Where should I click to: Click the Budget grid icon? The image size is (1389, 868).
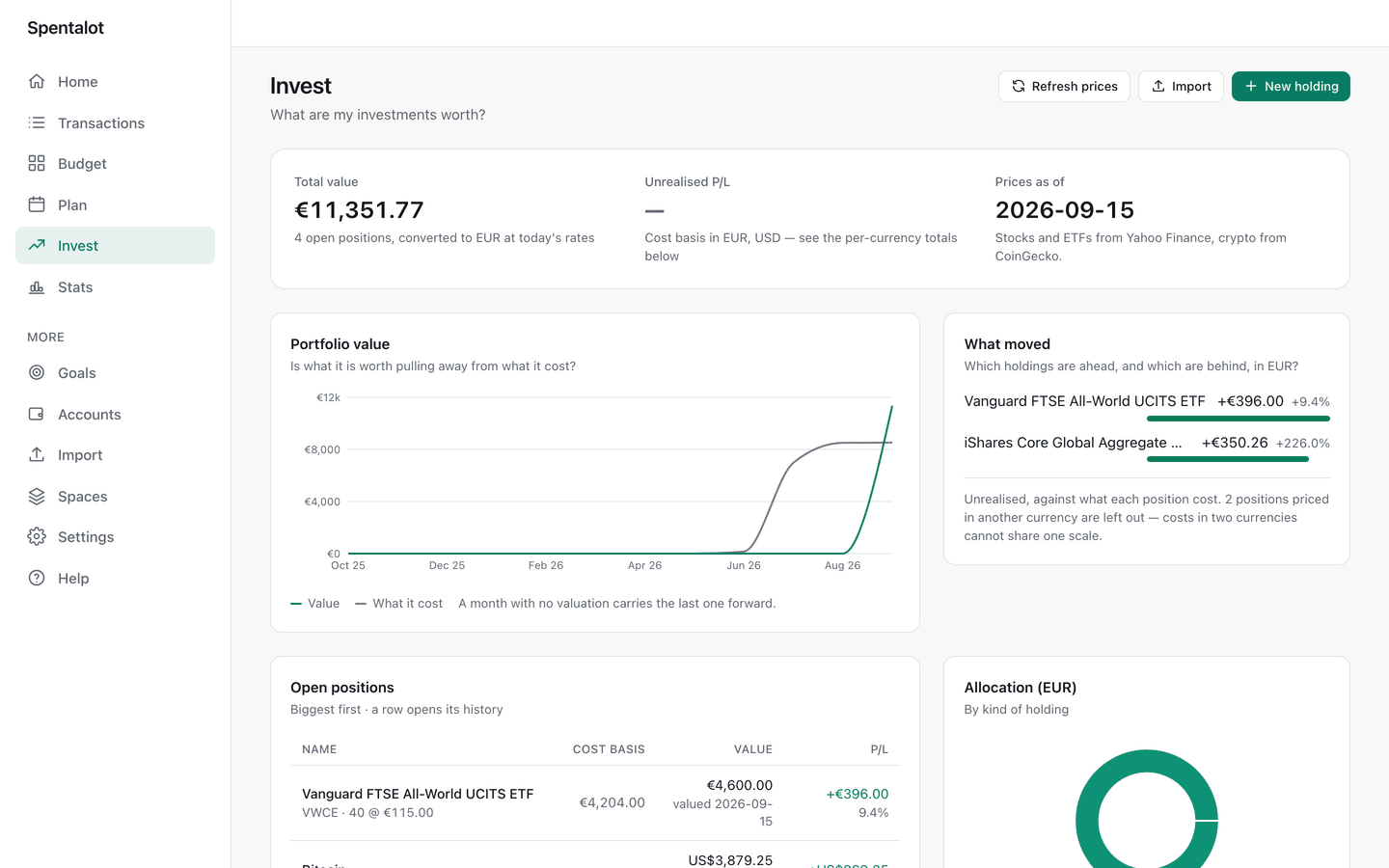pos(37,164)
